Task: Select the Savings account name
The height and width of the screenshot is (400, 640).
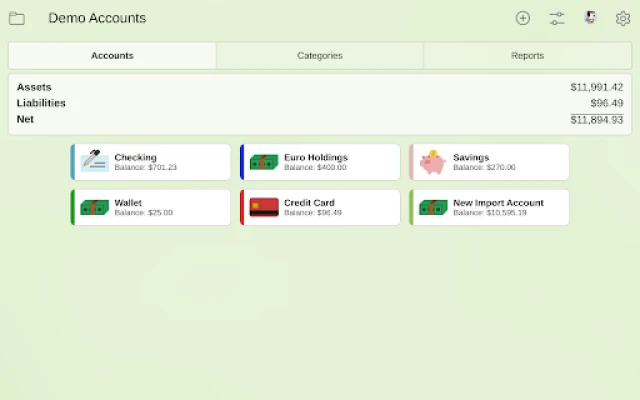Action: [x=471, y=157]
